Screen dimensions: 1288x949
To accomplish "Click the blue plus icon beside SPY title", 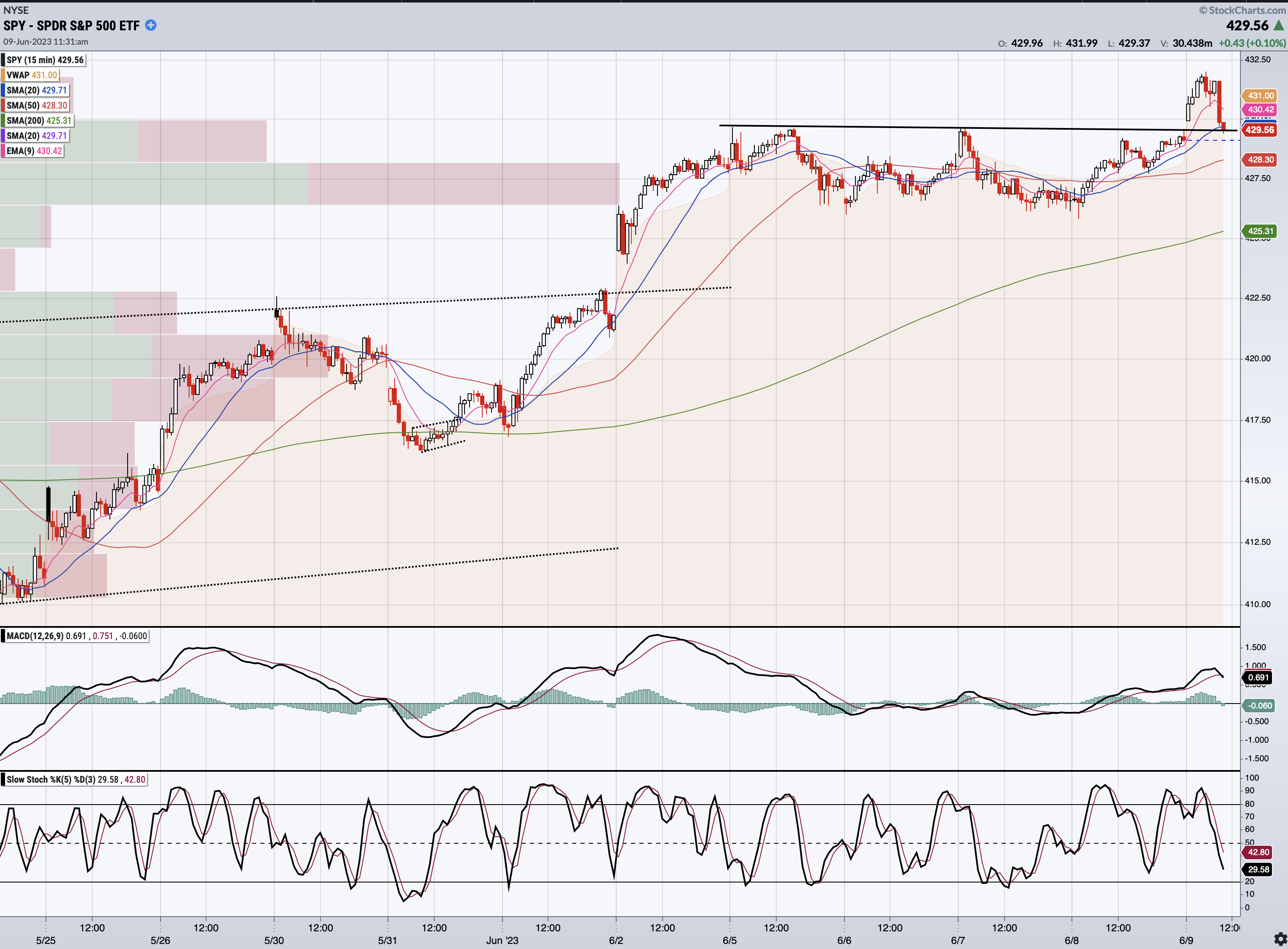I will tap(151, 25).
